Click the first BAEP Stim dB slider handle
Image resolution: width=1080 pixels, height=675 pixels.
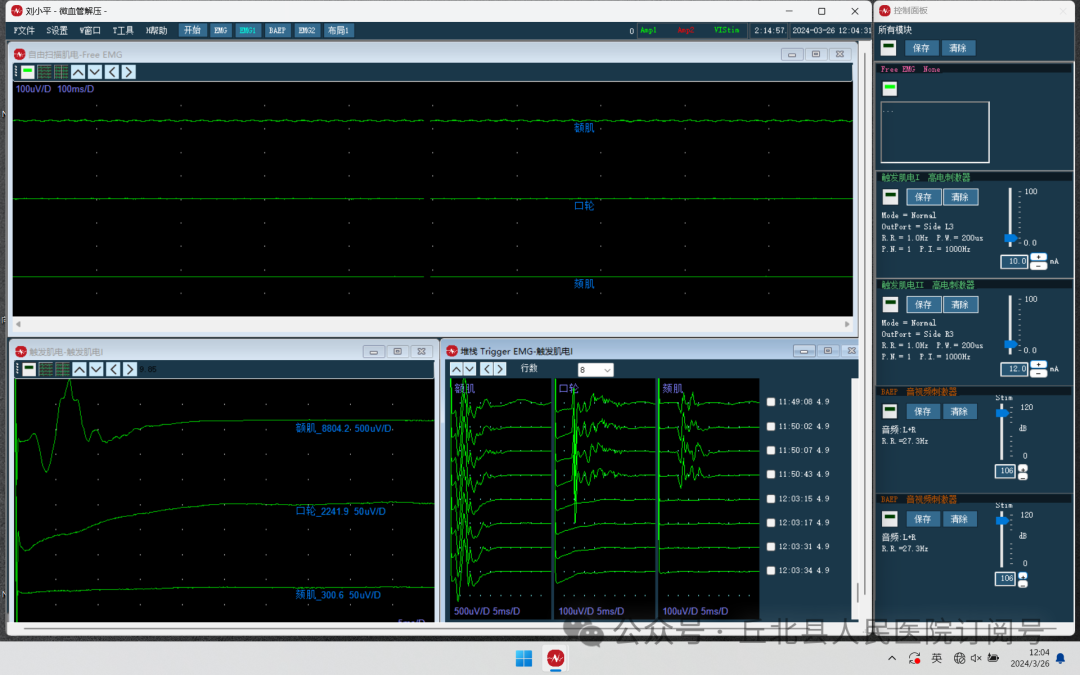1002,412
